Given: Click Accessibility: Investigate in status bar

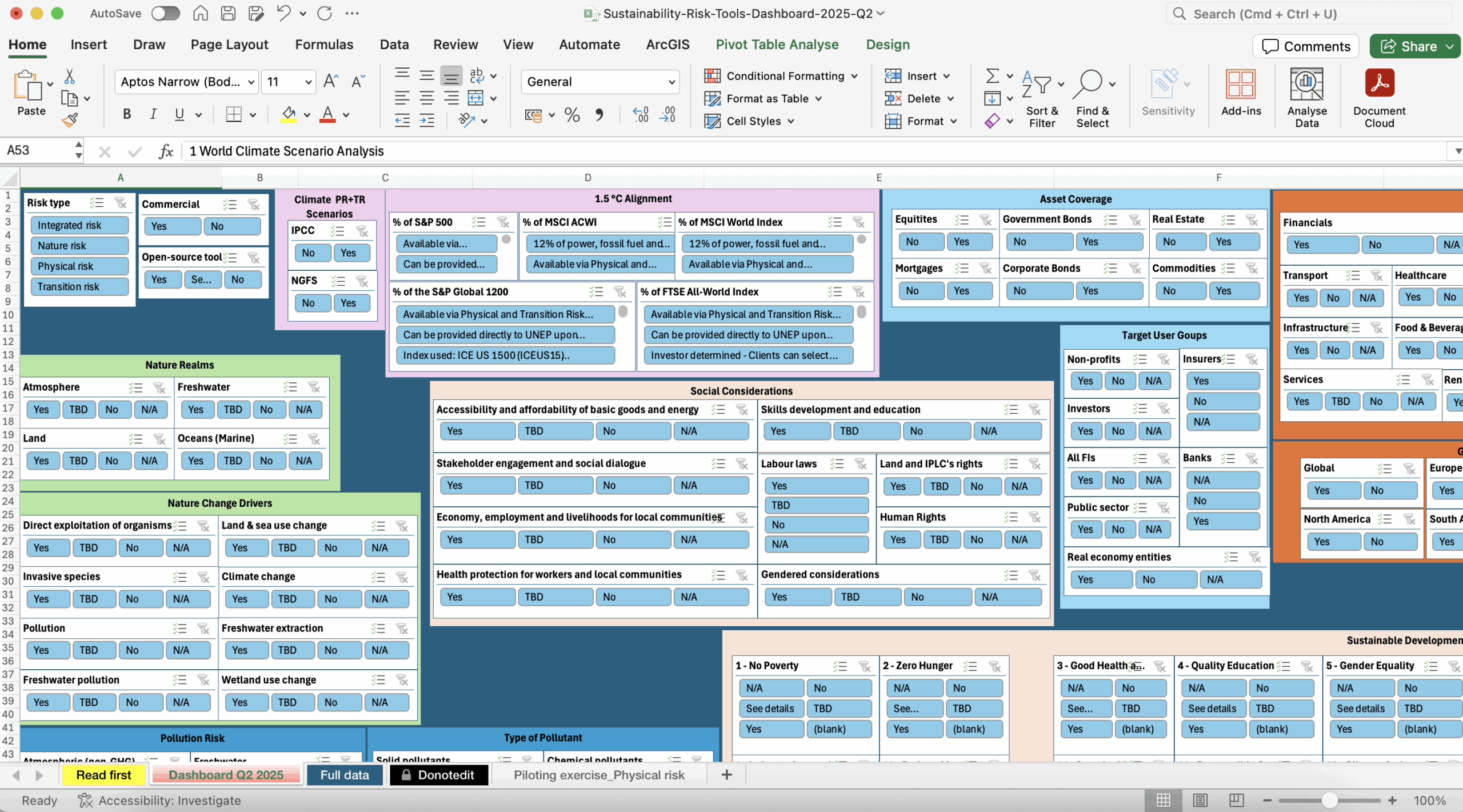Looking at the screenshot, I should click(159, 801).
